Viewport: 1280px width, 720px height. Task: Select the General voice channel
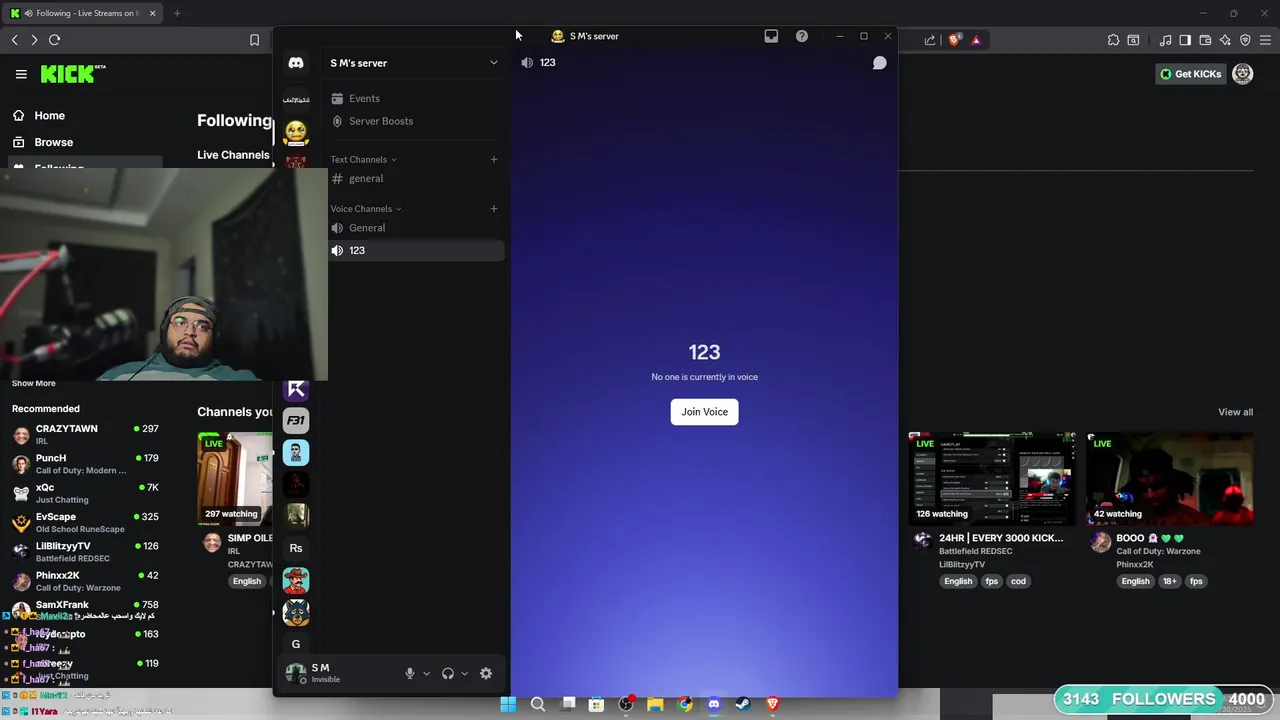click(x=416, y=228)
